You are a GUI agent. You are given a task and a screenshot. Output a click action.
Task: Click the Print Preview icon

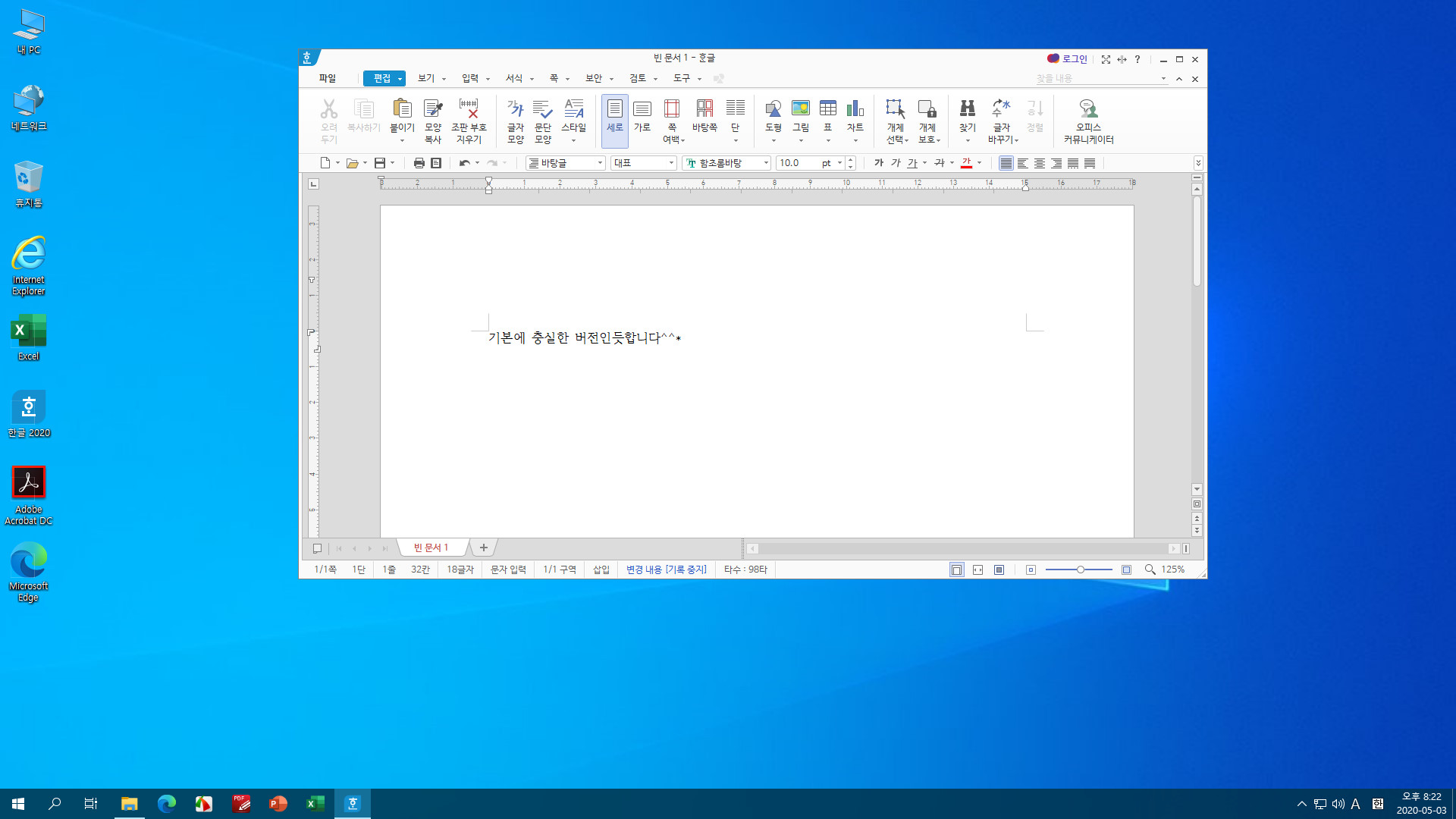point(436,163)
